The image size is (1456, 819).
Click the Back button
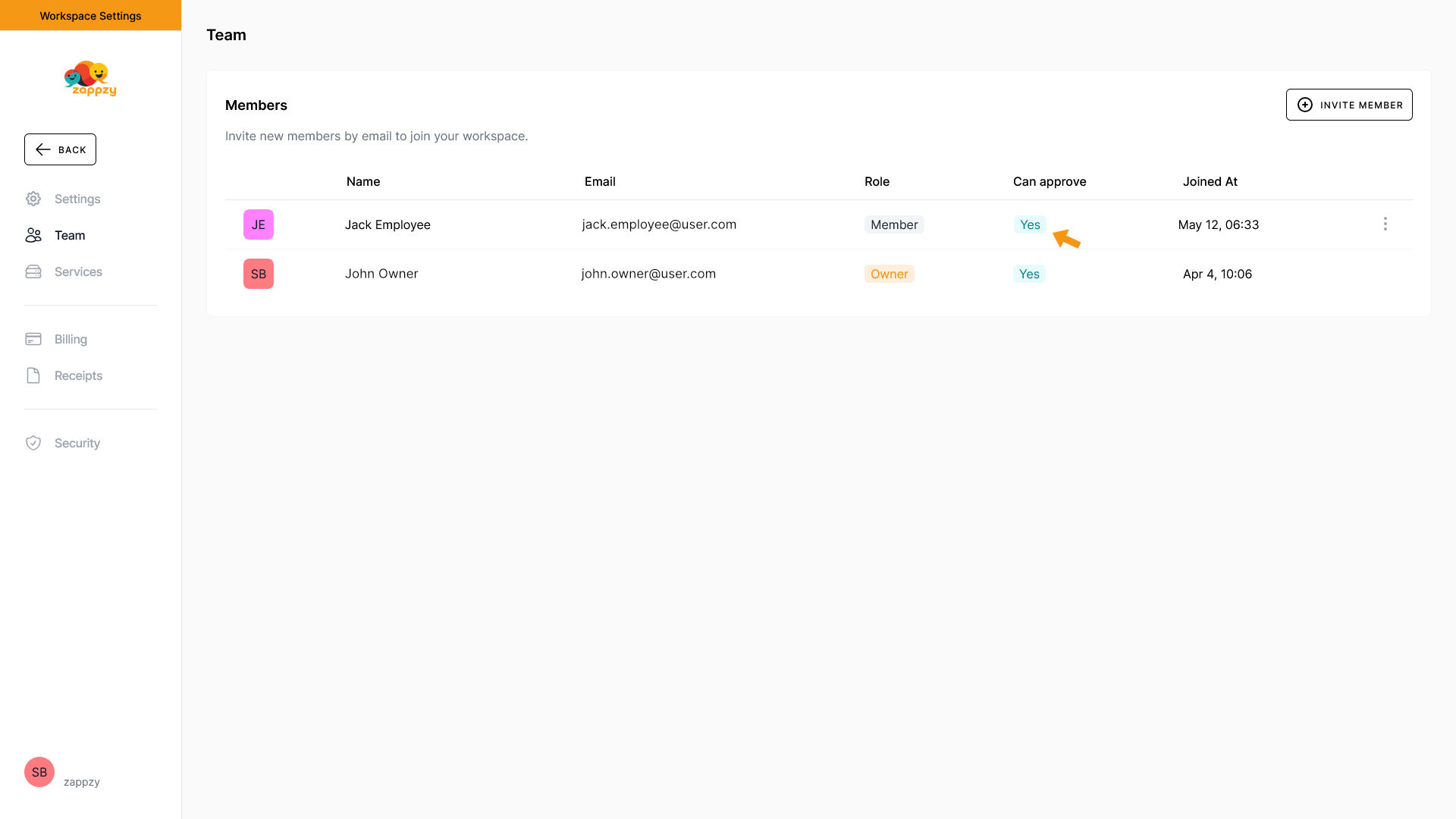point(60,149)
